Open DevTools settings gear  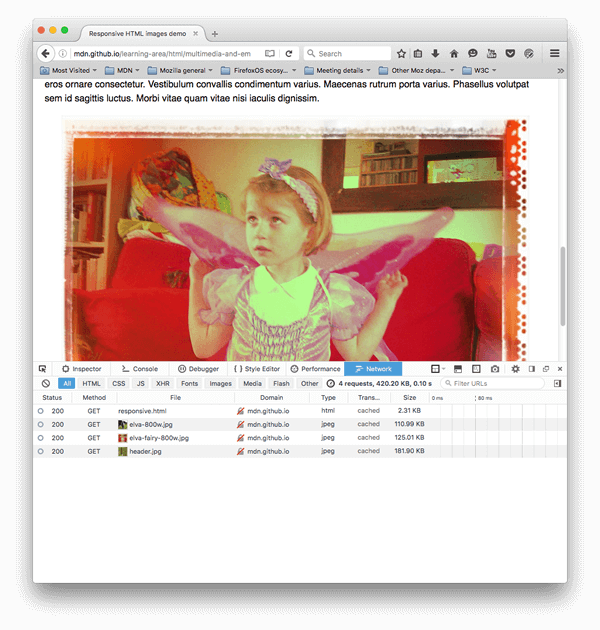pyautogui.click(x=515, y=369)
